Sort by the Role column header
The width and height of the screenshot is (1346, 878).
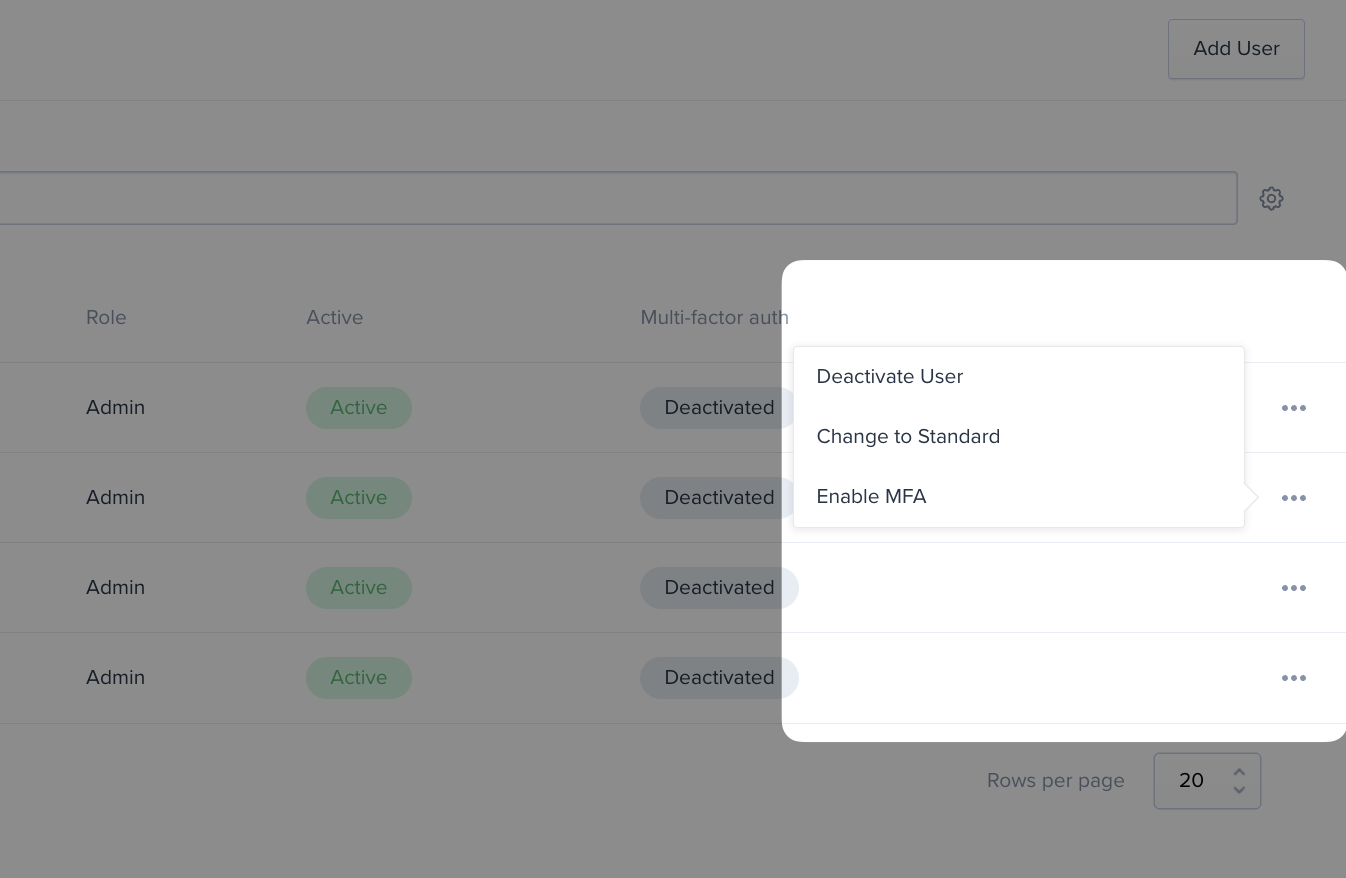coord(106,317)
